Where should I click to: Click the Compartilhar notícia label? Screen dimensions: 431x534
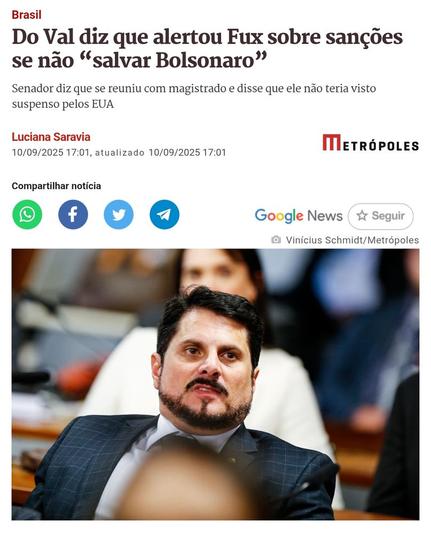click(56, 186)
